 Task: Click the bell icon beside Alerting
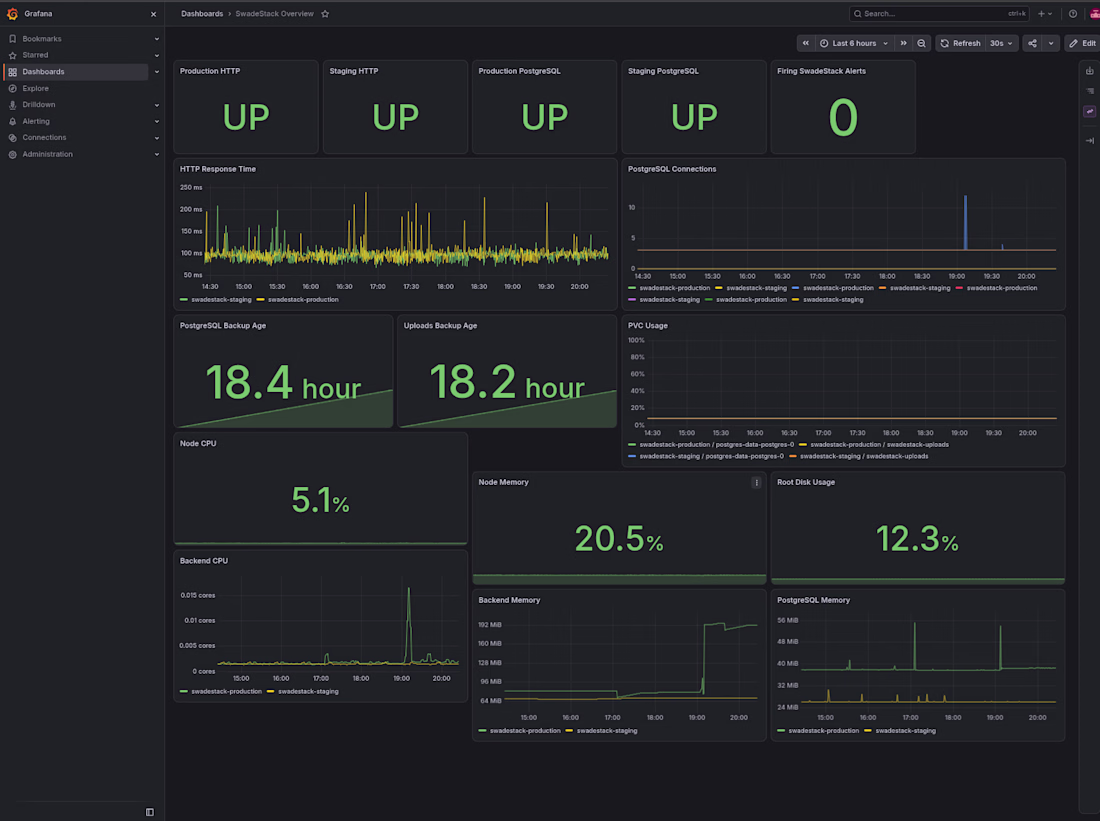point(13,121)
